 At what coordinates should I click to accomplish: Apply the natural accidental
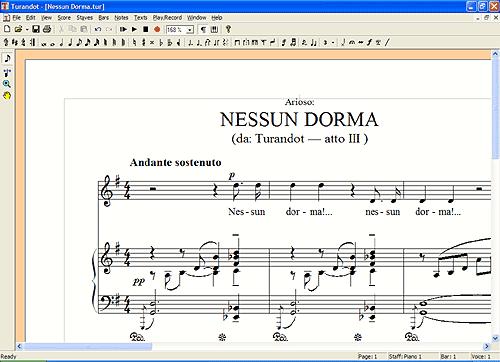(134, 42)
